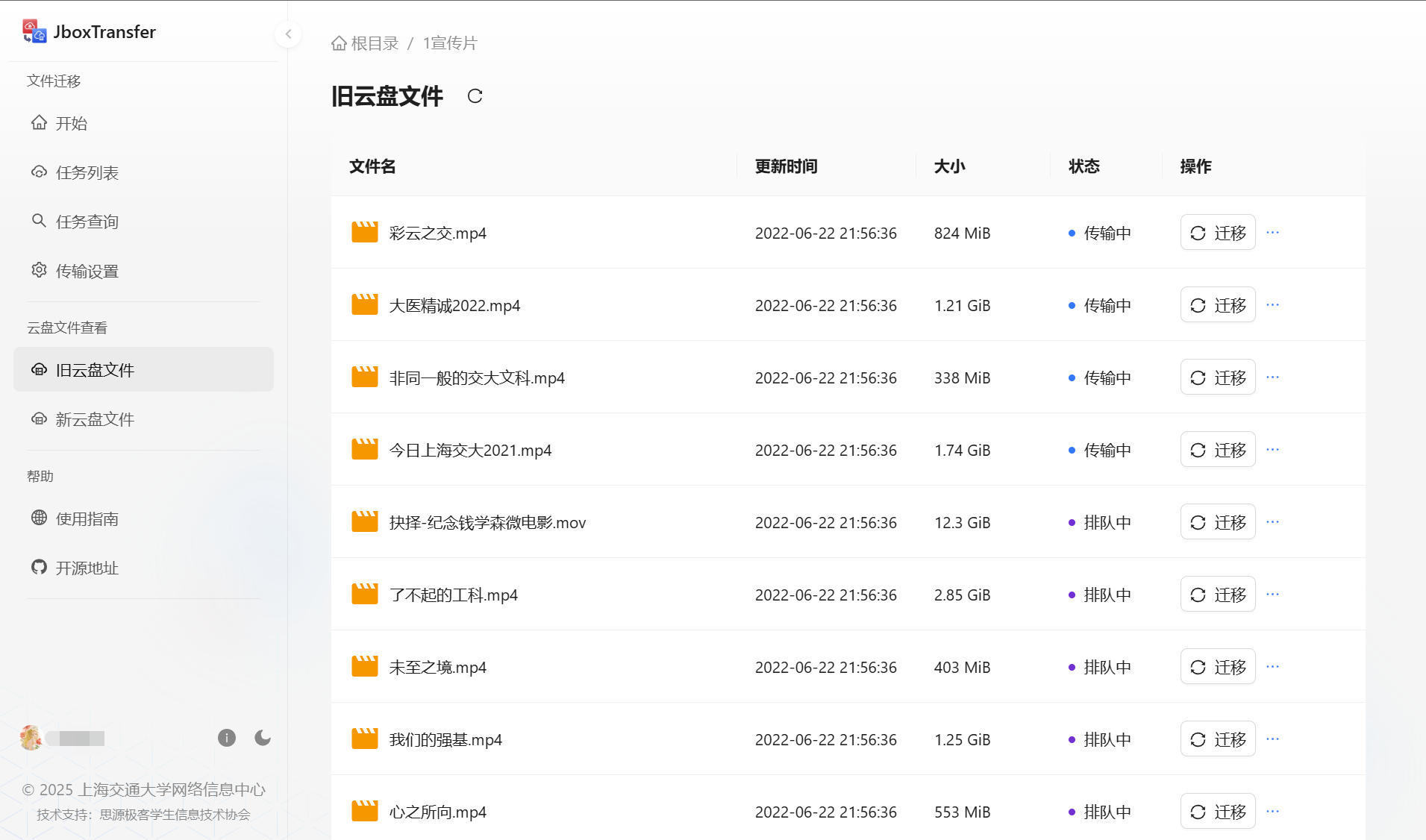Click the user avatar in the sidebar

[31, 738]
